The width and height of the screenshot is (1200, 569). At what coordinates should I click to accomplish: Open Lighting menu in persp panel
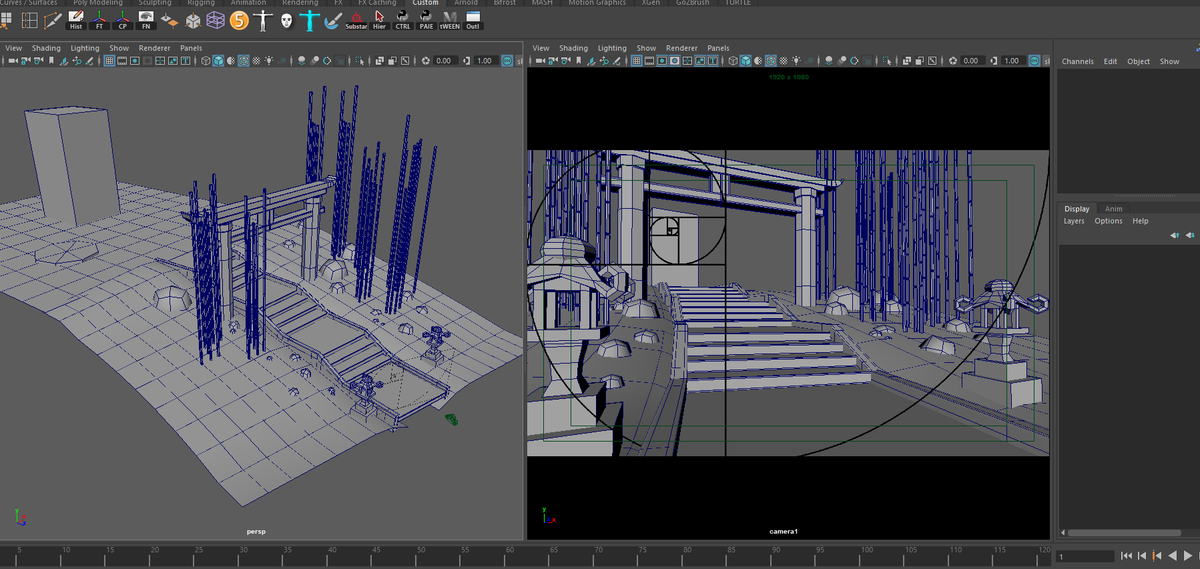click(85, 48)
